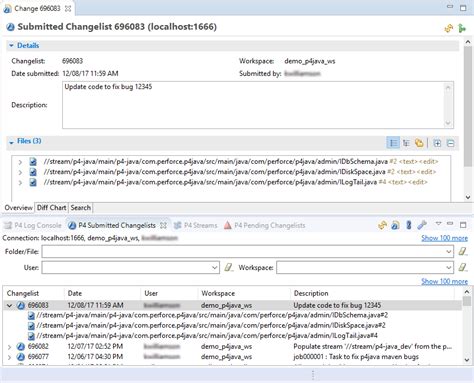The width and height of the screenshot is (474, 383).
Task: Click the green run icon in the changelist header
Action: [462, 28]
